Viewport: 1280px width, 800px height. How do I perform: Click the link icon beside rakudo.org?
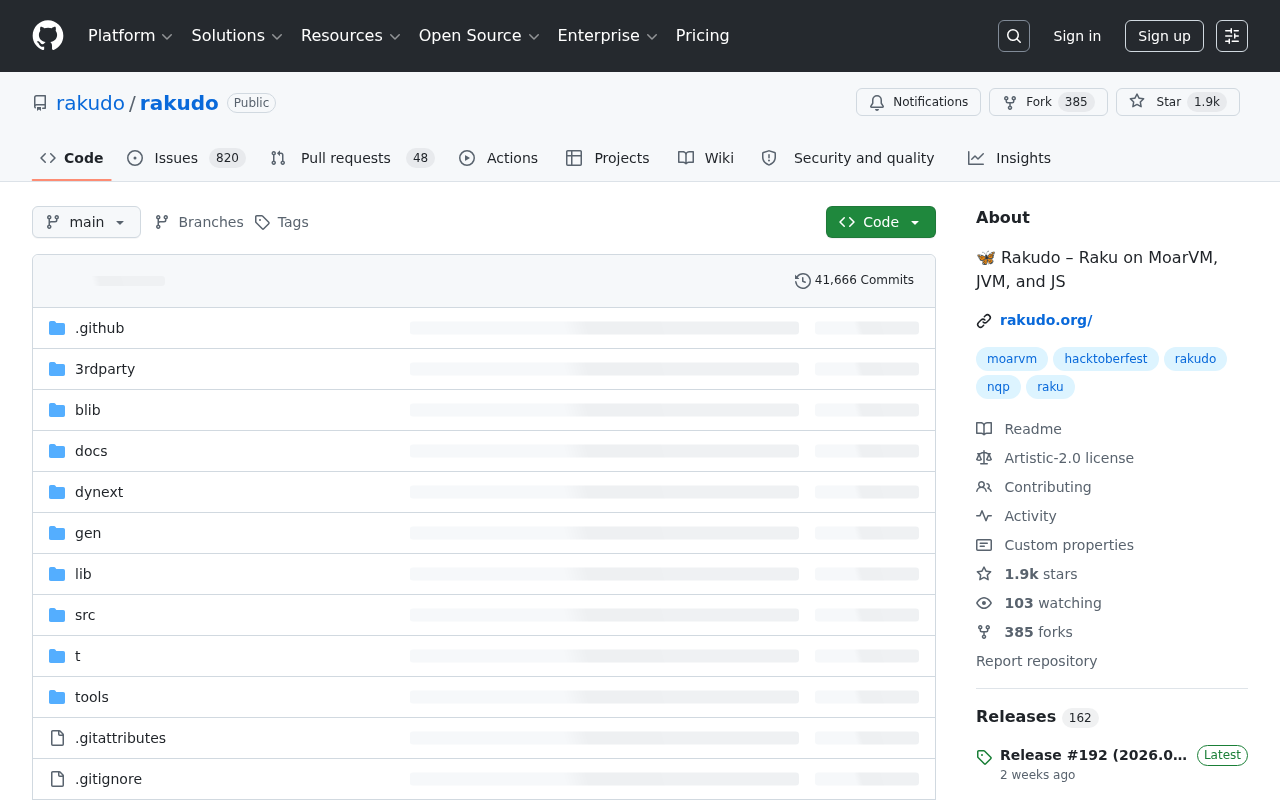click(984, 321)
